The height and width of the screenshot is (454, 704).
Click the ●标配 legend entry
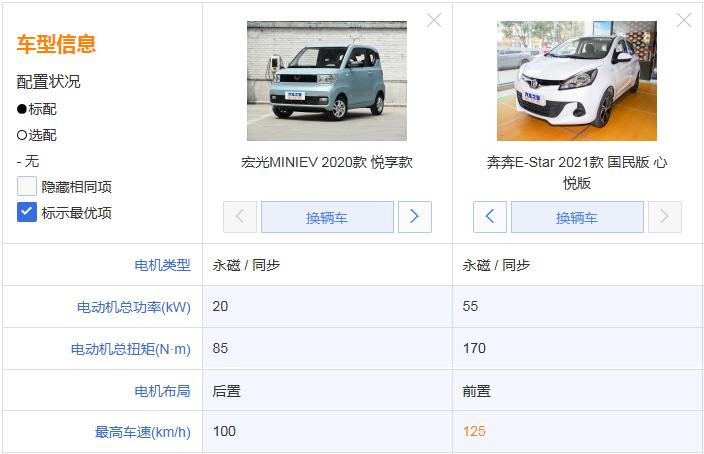tap(36, 109)
